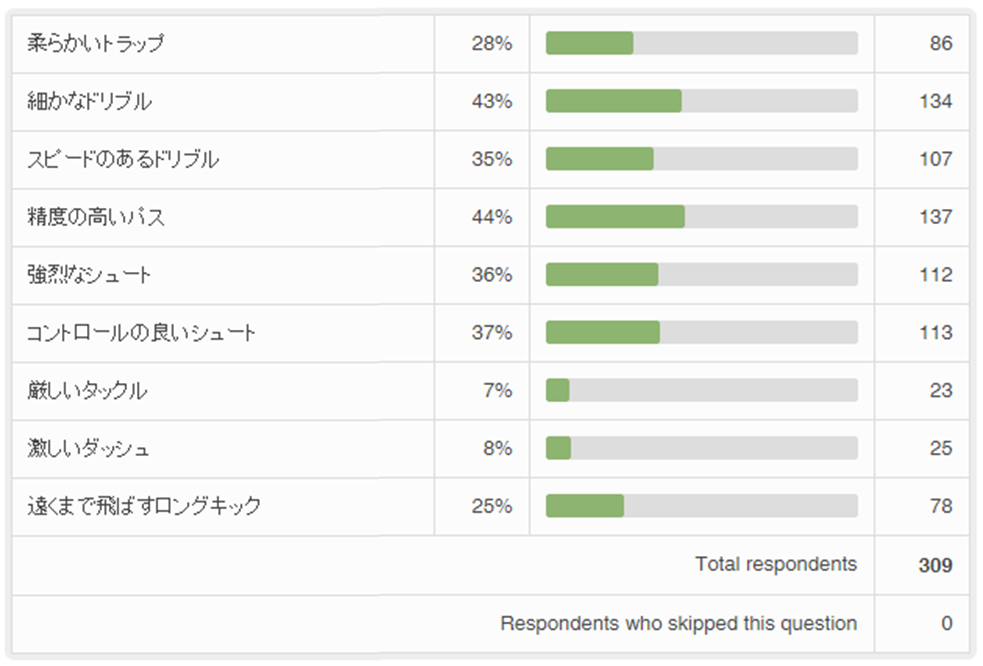Click the 43% green result bar
The height and width of the screenshot is (666, 983).
click(613, 102)
